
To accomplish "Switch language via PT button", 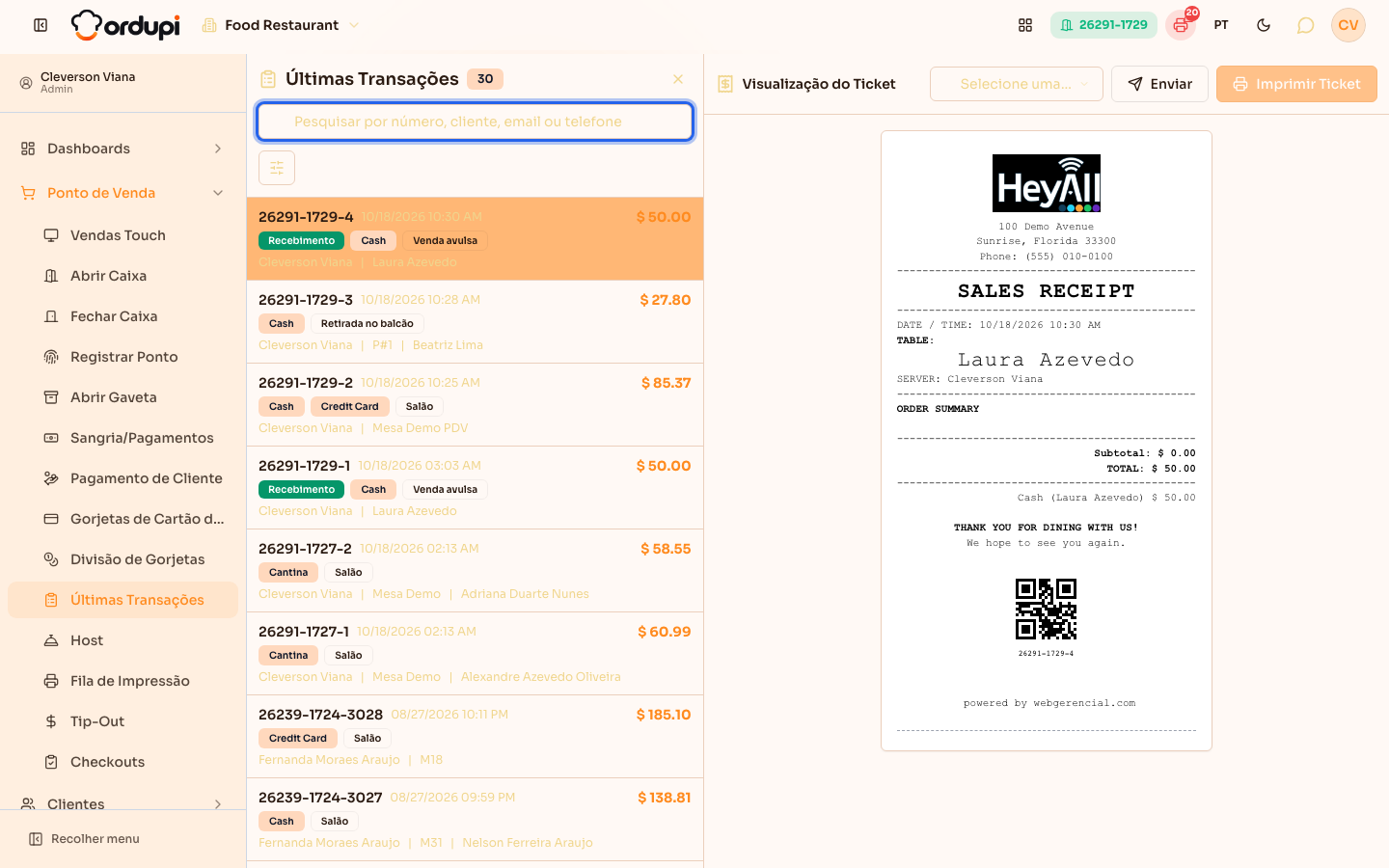I will pos(1221,25).
